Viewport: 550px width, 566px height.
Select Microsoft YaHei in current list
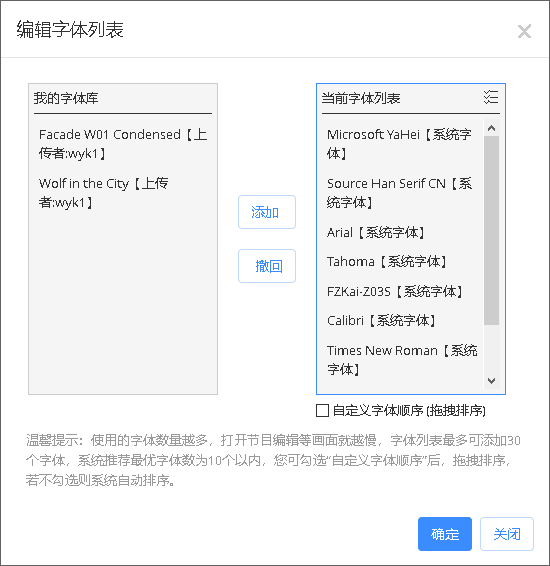pos(402,144)
